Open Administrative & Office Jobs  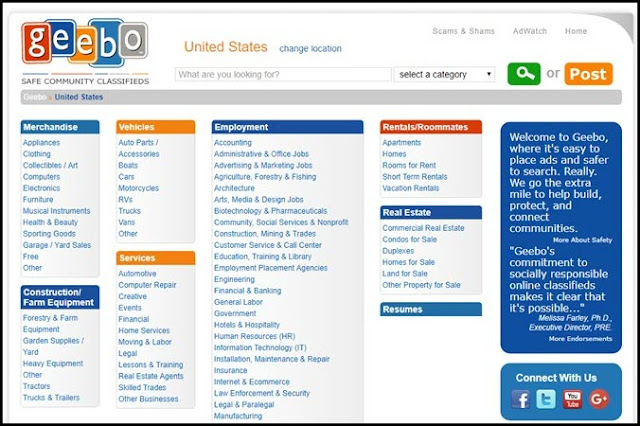tap(261, 154)
